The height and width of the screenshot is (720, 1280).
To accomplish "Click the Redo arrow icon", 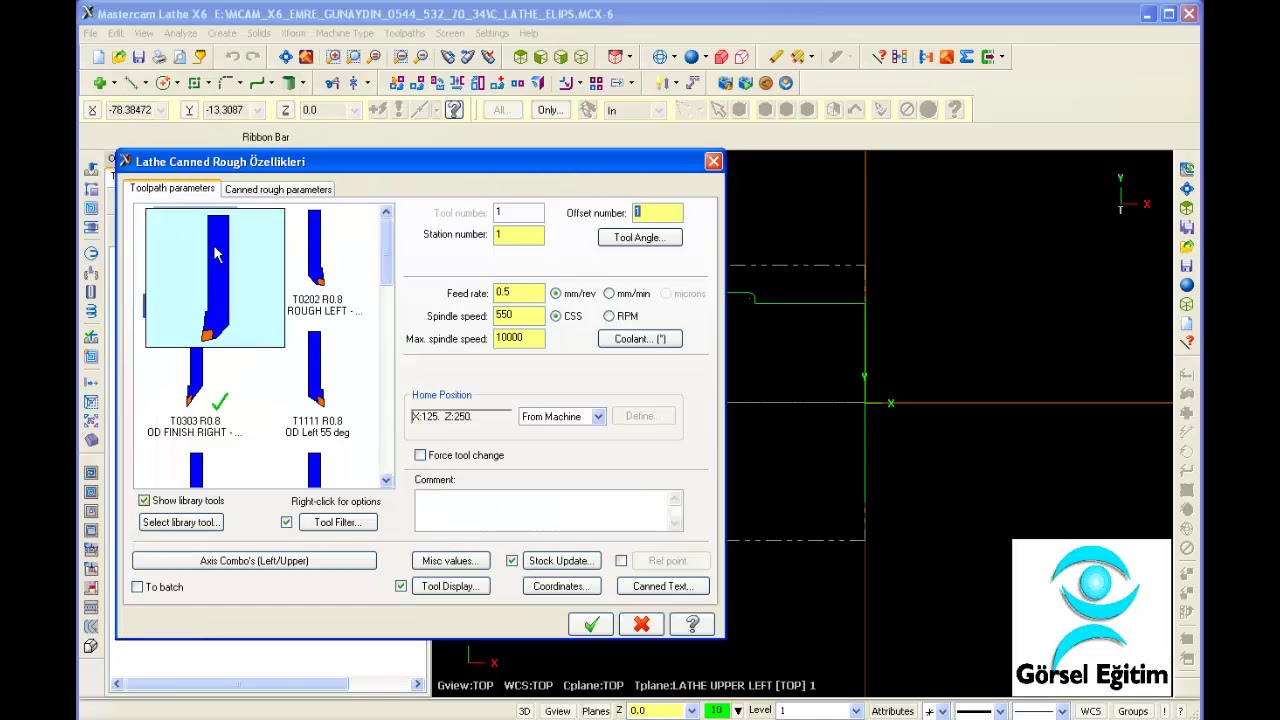I will (253, 57).
